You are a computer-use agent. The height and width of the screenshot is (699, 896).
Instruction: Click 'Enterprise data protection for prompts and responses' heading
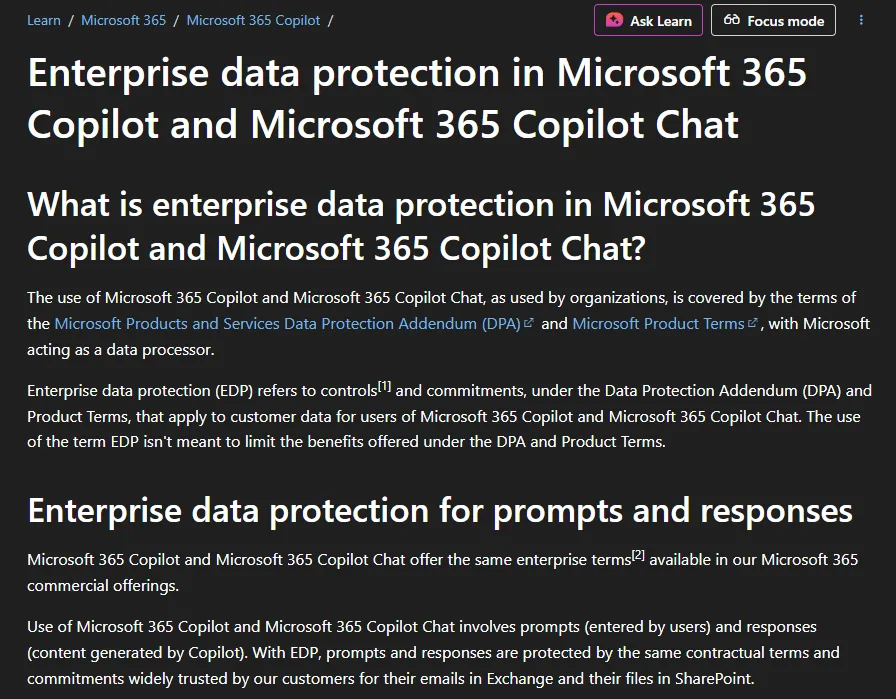coord(440,510)
